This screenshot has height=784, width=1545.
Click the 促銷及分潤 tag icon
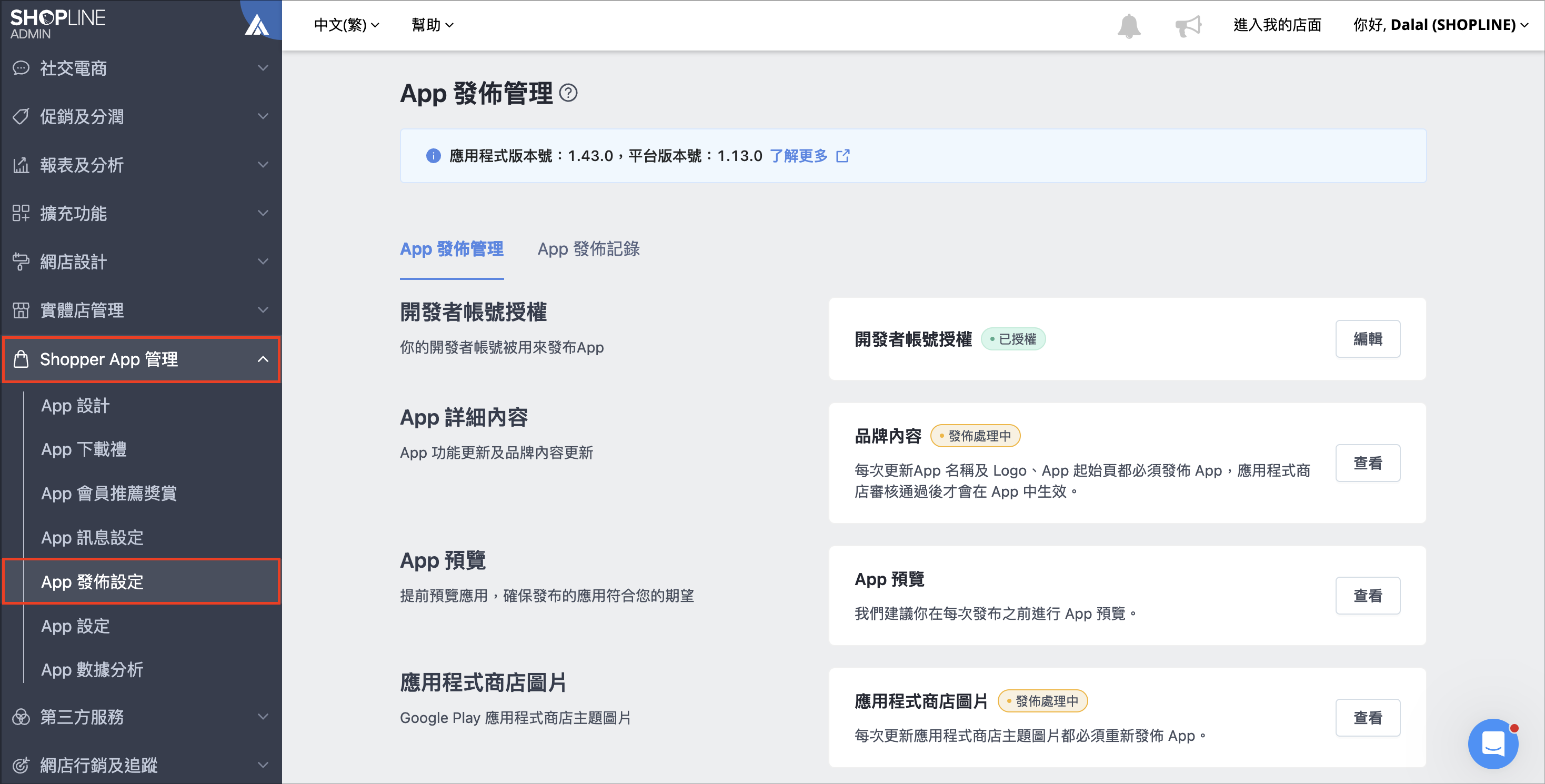pos(21,116)
